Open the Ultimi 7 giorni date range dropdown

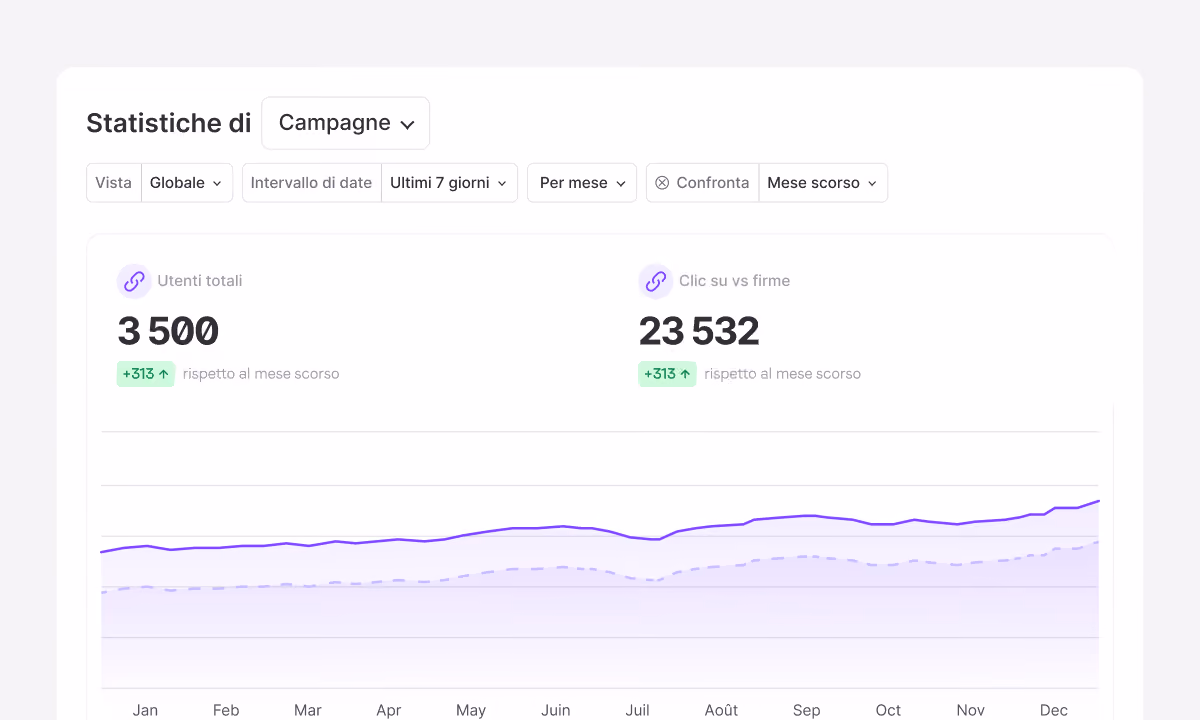(449, 183)
